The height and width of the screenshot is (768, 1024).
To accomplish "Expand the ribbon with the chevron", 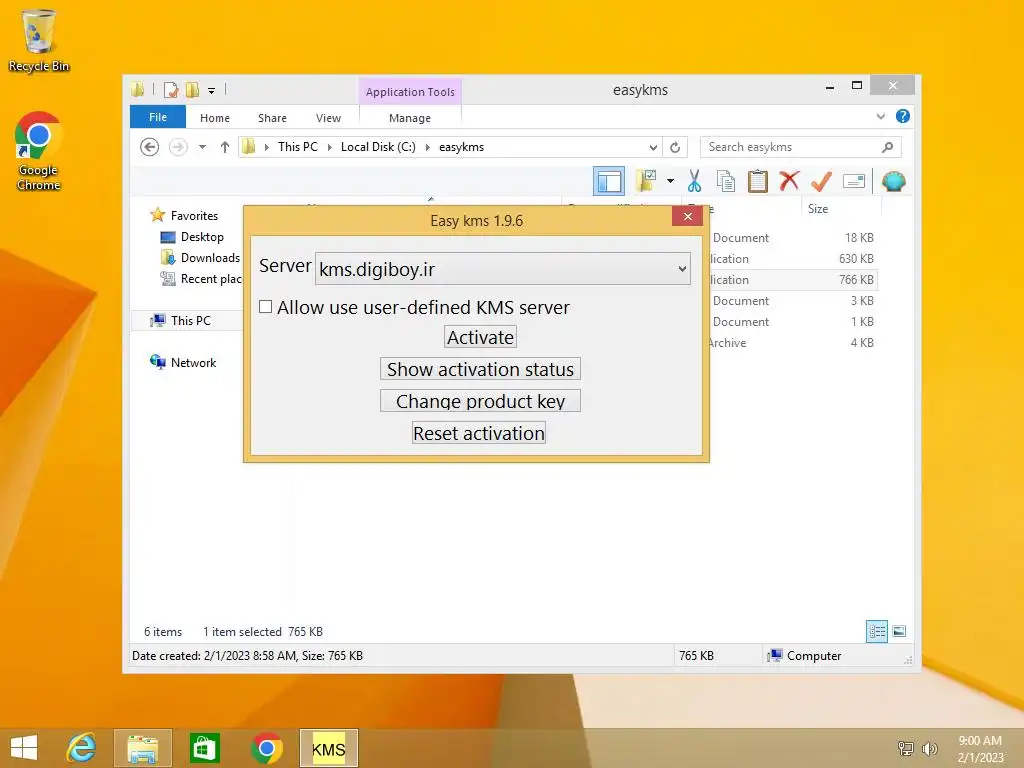I will pyautogui.click(x=880, y=116).
